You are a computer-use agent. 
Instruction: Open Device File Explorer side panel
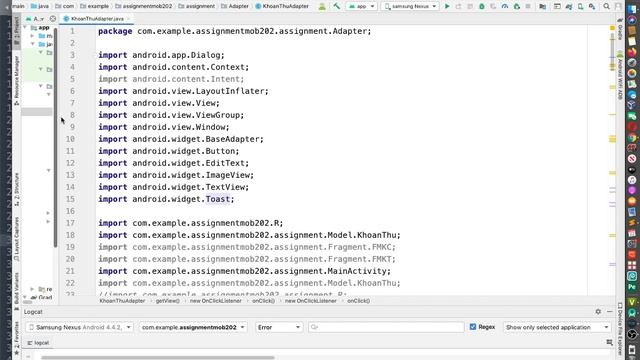[620, 329]
